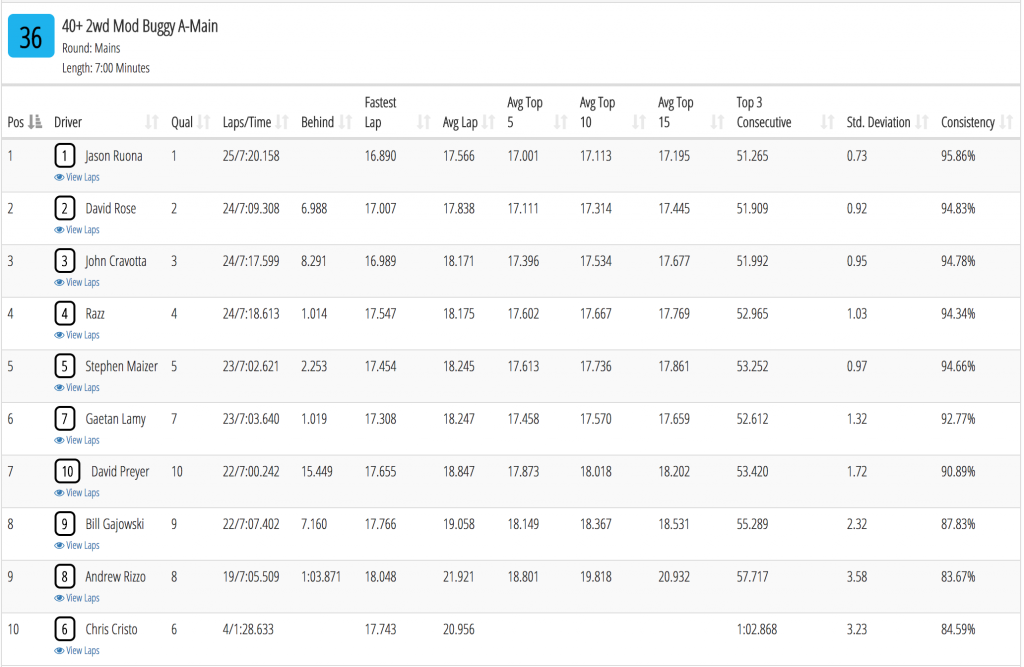The width and height of the screenshot is (1024, 667).
Task: Open View Laps for Chris Cristo
Action: (x=77, y=651)
